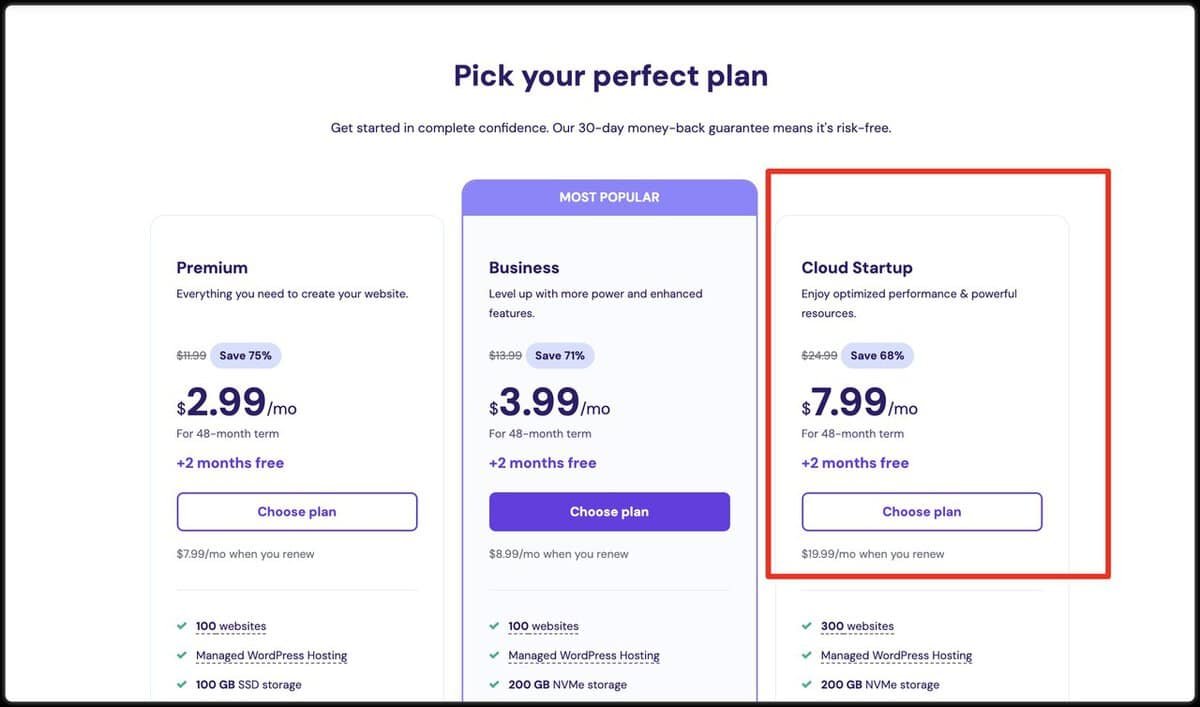
Task: Select Choose plan for Business
Action: pos(609,511)
